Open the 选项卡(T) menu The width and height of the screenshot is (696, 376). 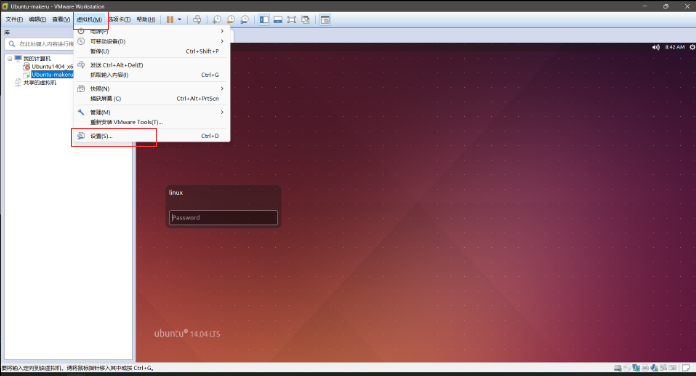[120, 20]
